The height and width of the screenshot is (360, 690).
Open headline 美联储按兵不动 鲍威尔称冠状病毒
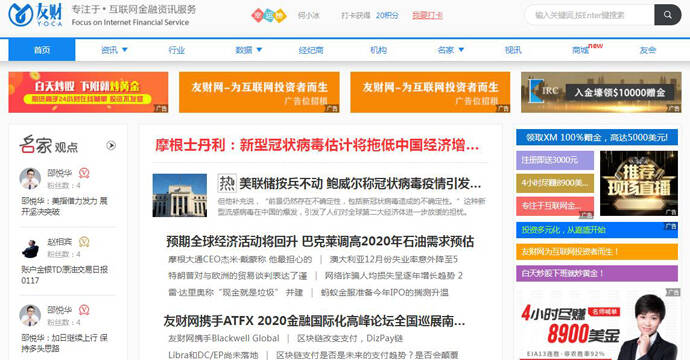pos(360,184)
